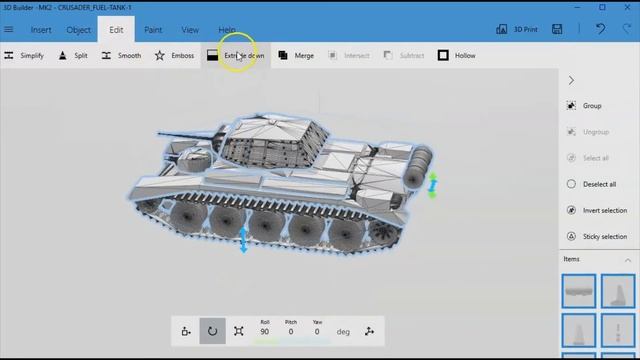
Task: Collapse the Items section chevron
Action: coord(628,260)
